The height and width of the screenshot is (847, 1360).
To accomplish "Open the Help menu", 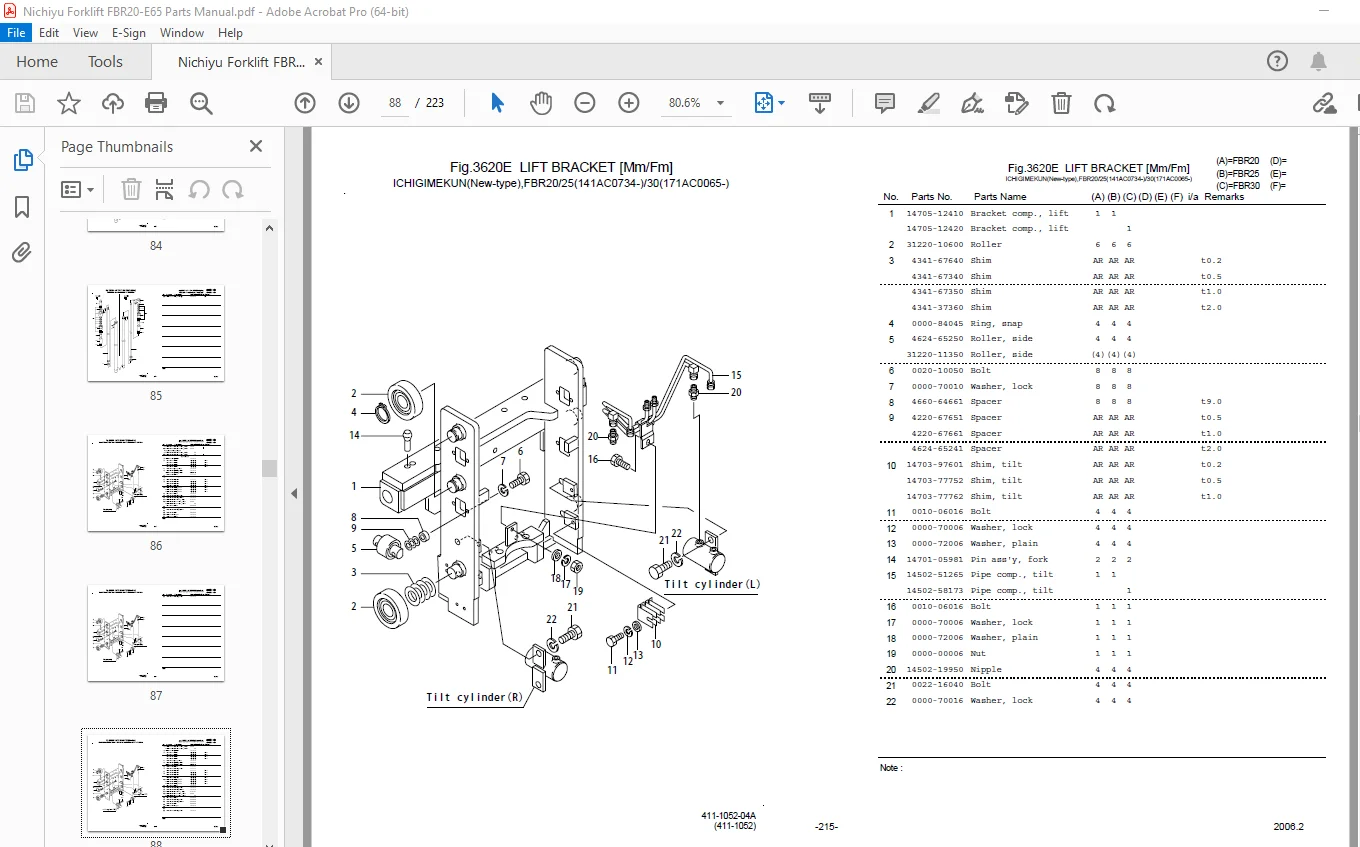I will pos(230,33).
